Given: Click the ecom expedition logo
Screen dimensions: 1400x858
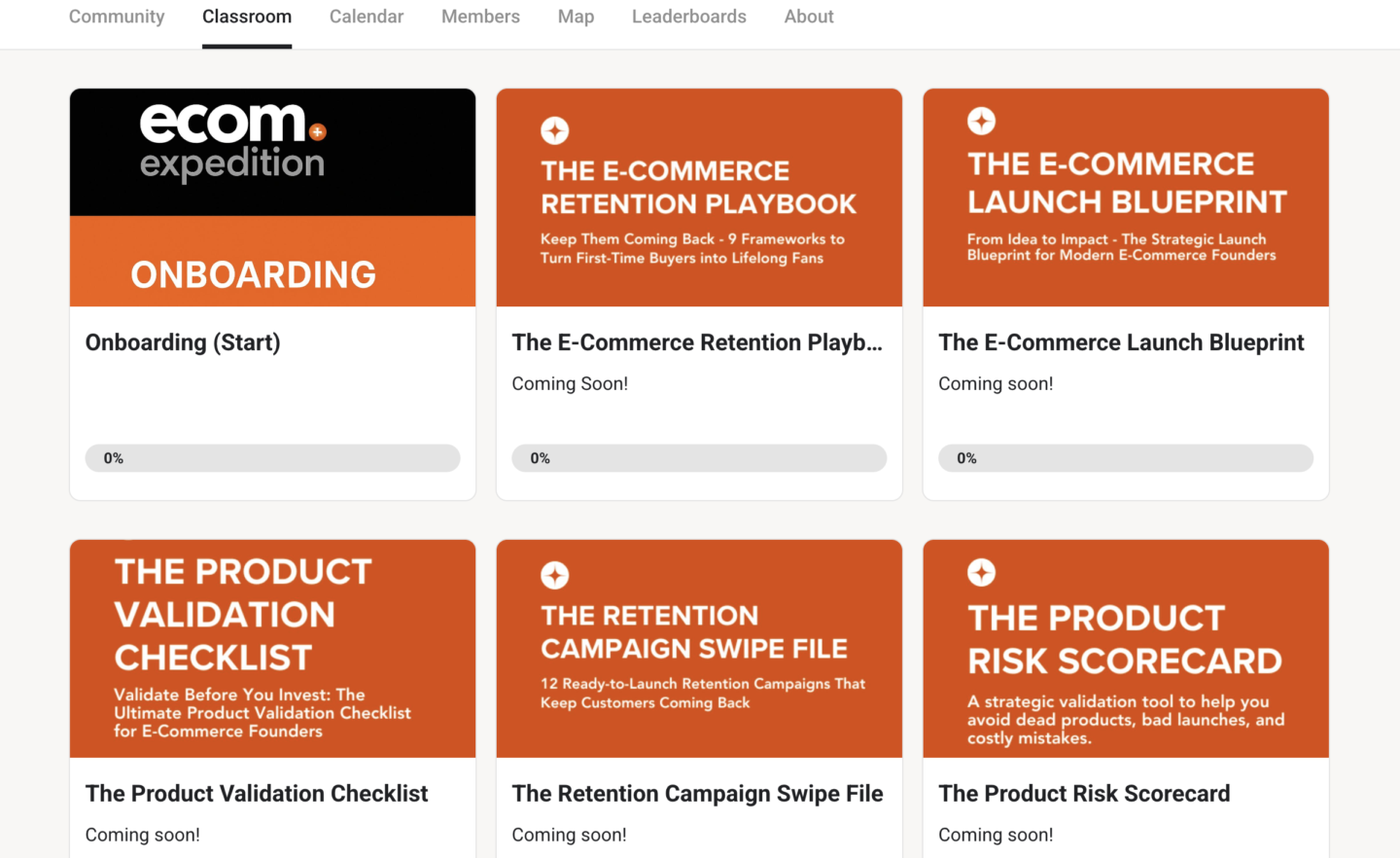Looking at the screenshot, I should [x=233, y=142].
